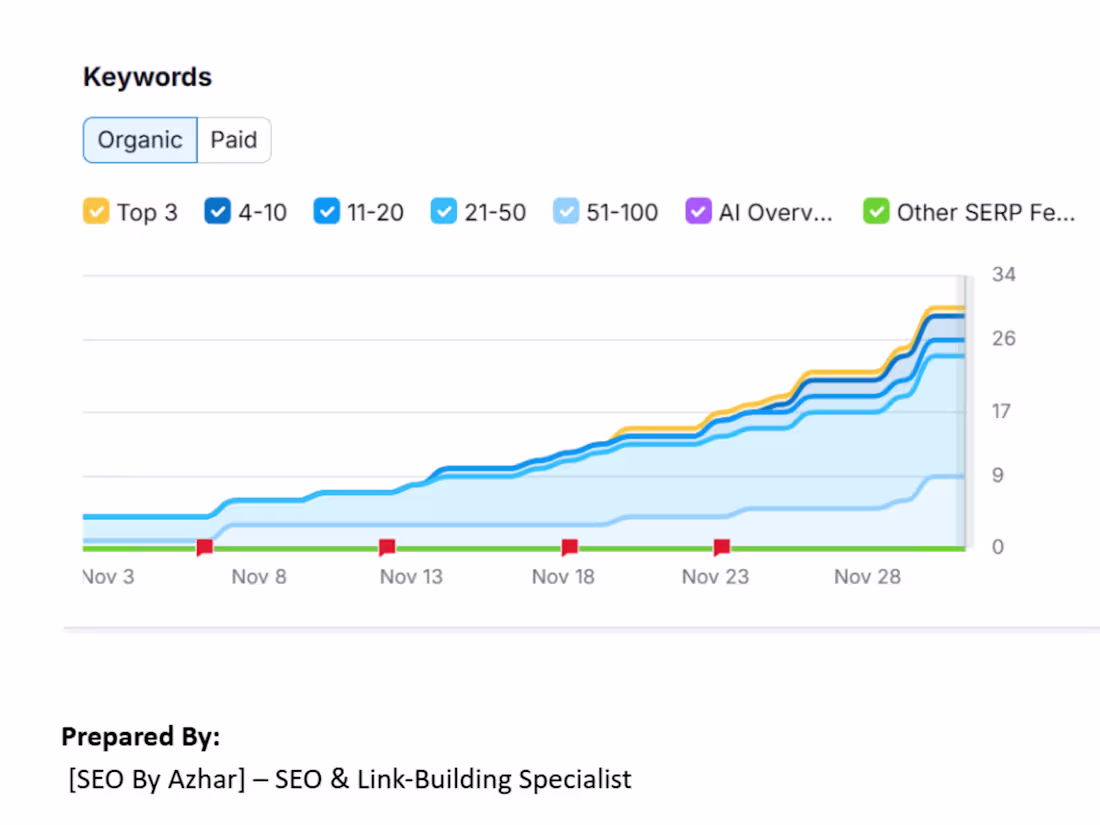Select the Keywords section heading

[147, 76]
